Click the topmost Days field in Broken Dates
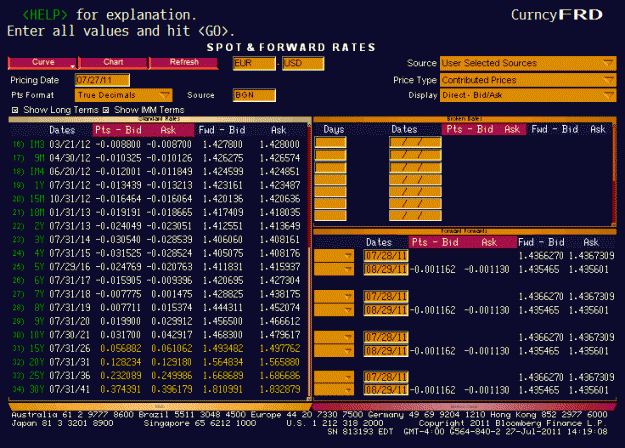This screenshot has height=448, width=625. click(x=330, y=142)
